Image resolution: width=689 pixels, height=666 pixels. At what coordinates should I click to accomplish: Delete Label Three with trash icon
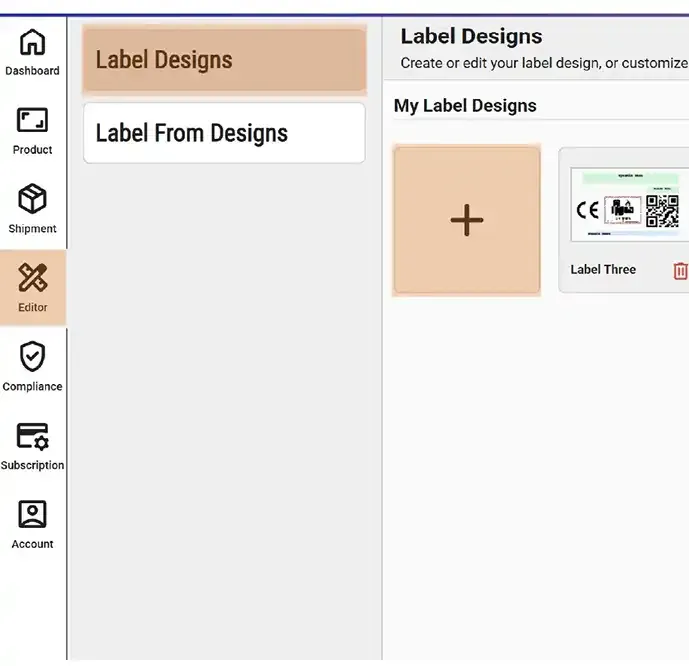coord(681,271)
